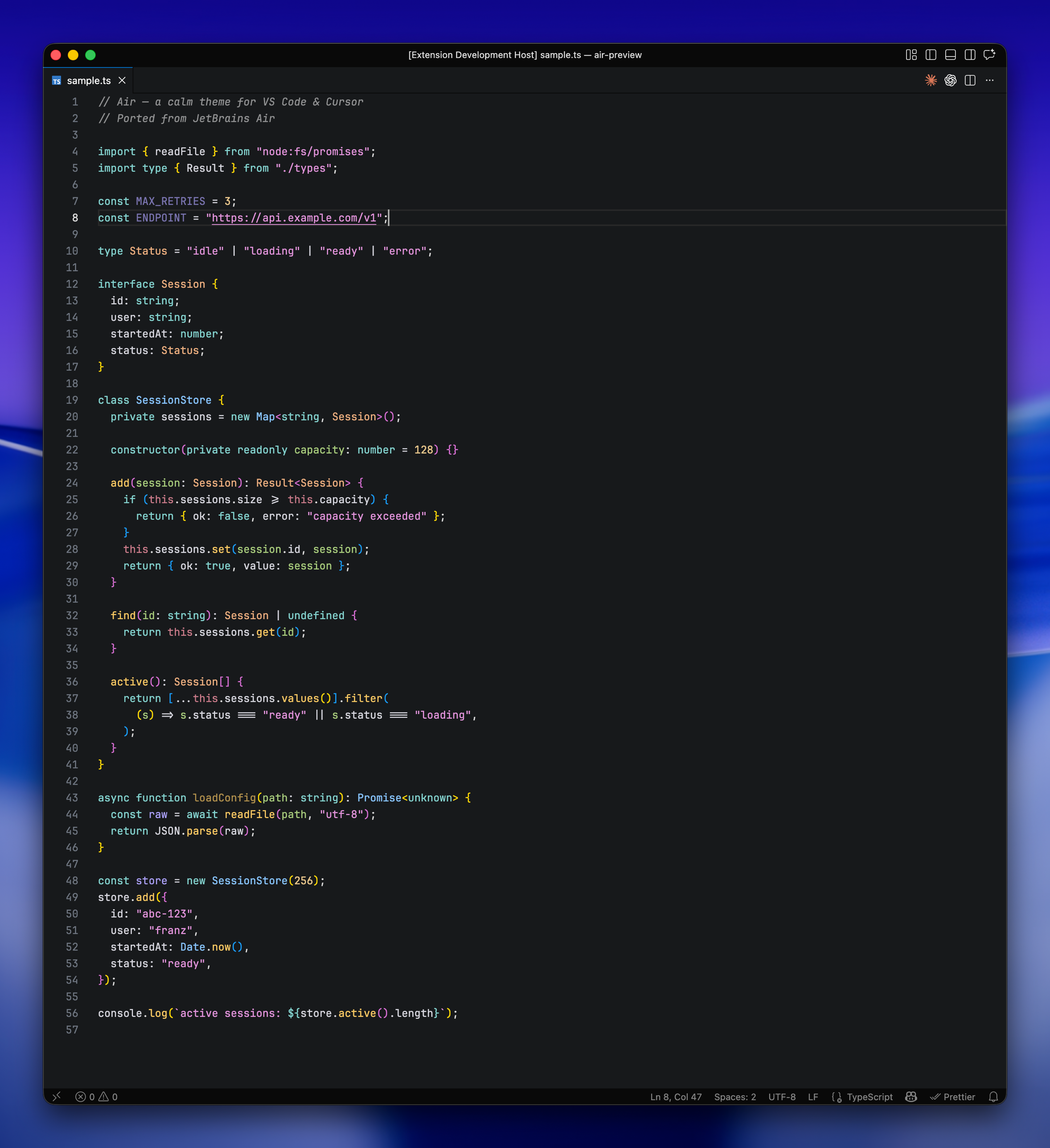Click the Prettier formatter status

pyautogui.click(x=953, y=1097)
